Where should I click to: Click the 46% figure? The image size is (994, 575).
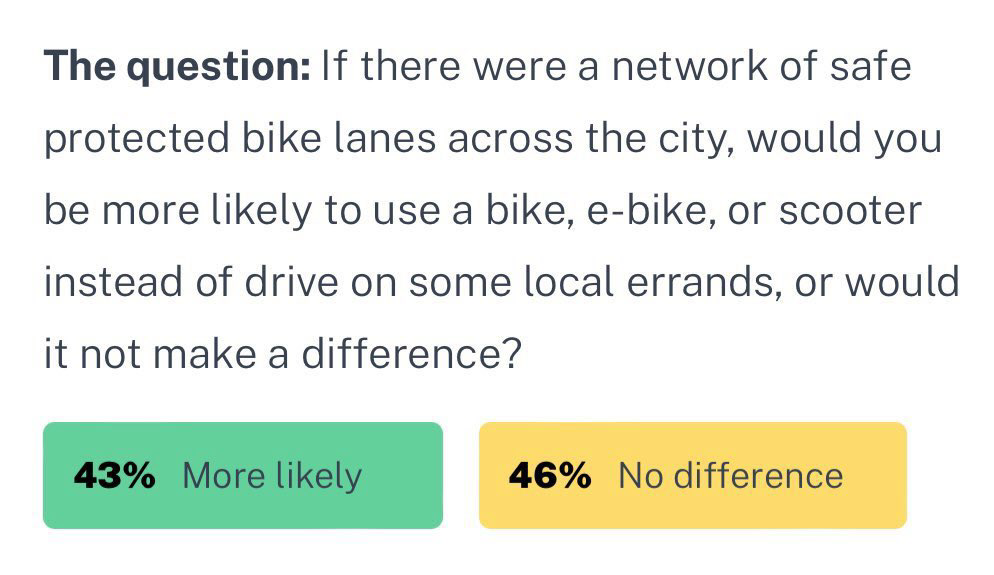tap(549, 476)
